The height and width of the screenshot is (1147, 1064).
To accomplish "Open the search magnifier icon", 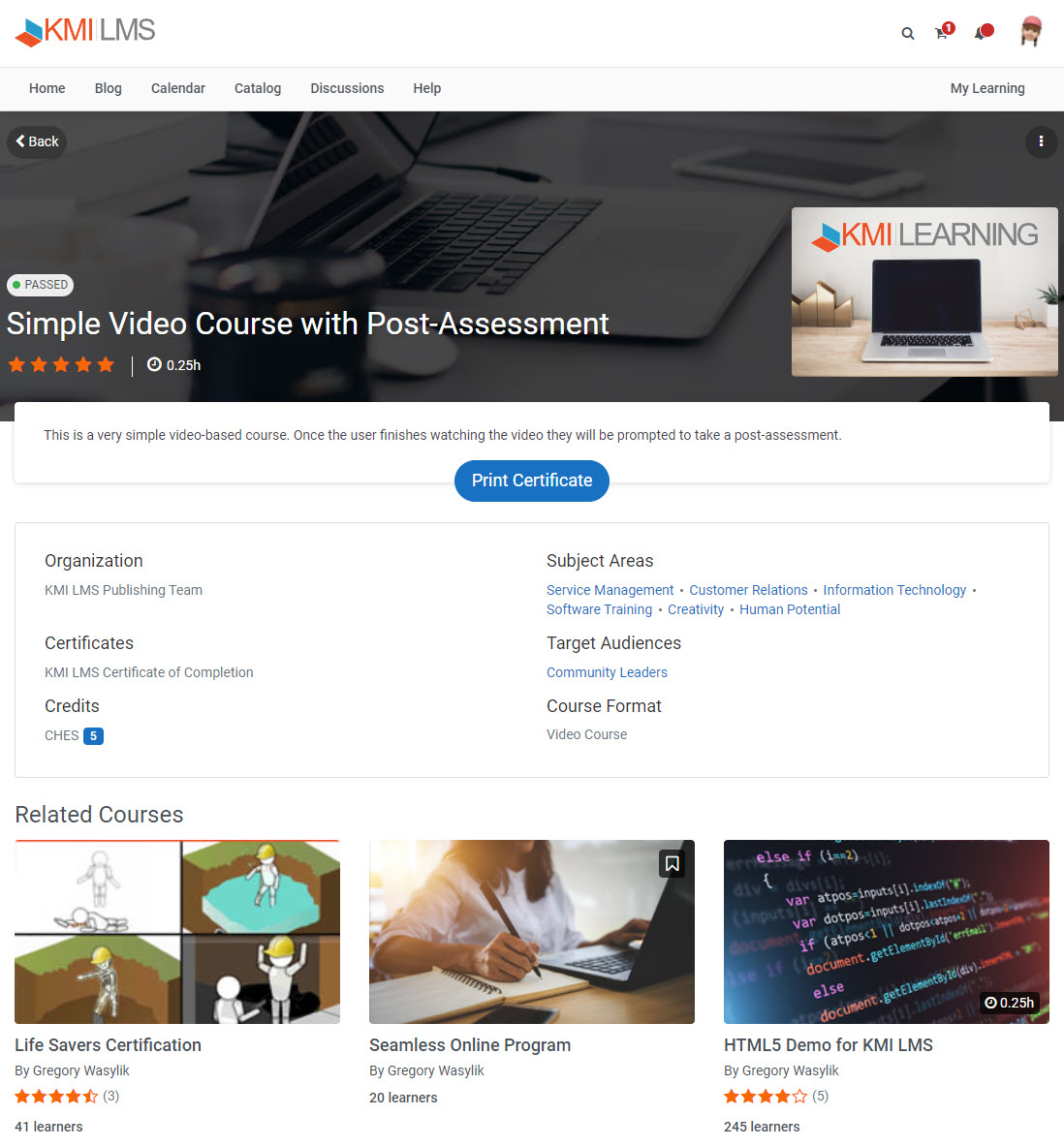I will tap(907, 33).
